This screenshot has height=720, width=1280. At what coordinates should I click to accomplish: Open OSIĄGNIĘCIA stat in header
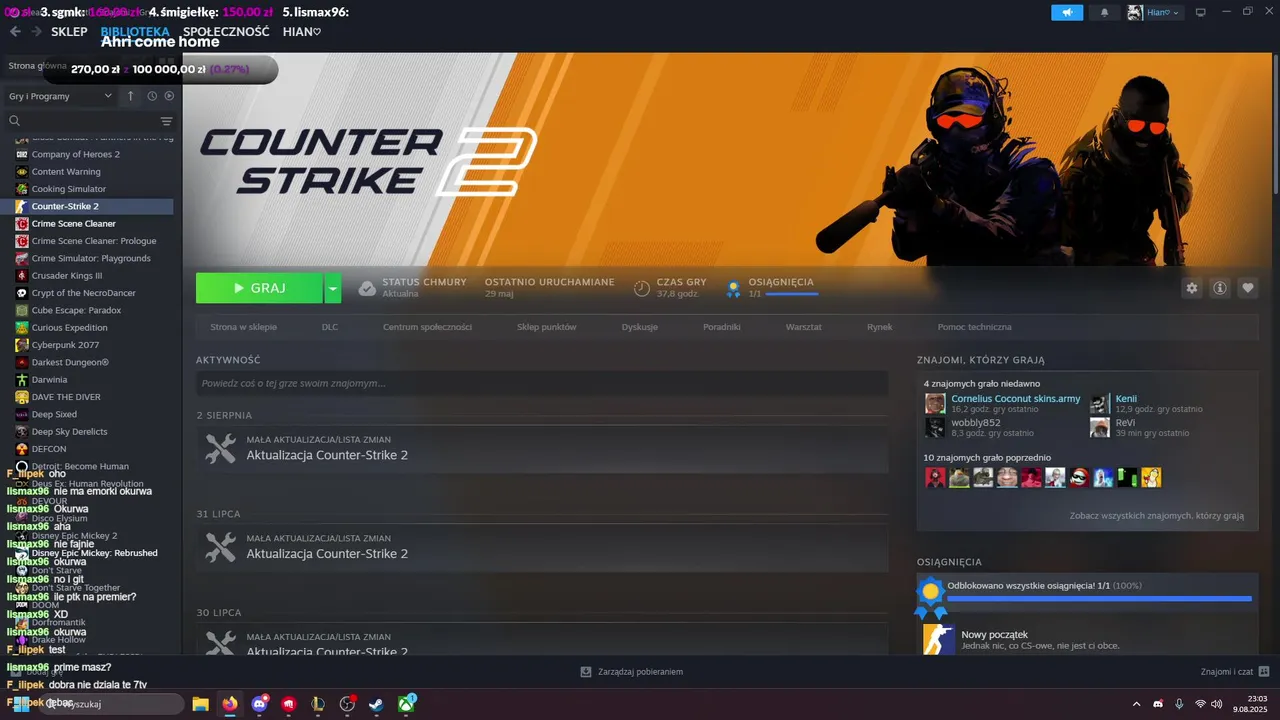771,288
